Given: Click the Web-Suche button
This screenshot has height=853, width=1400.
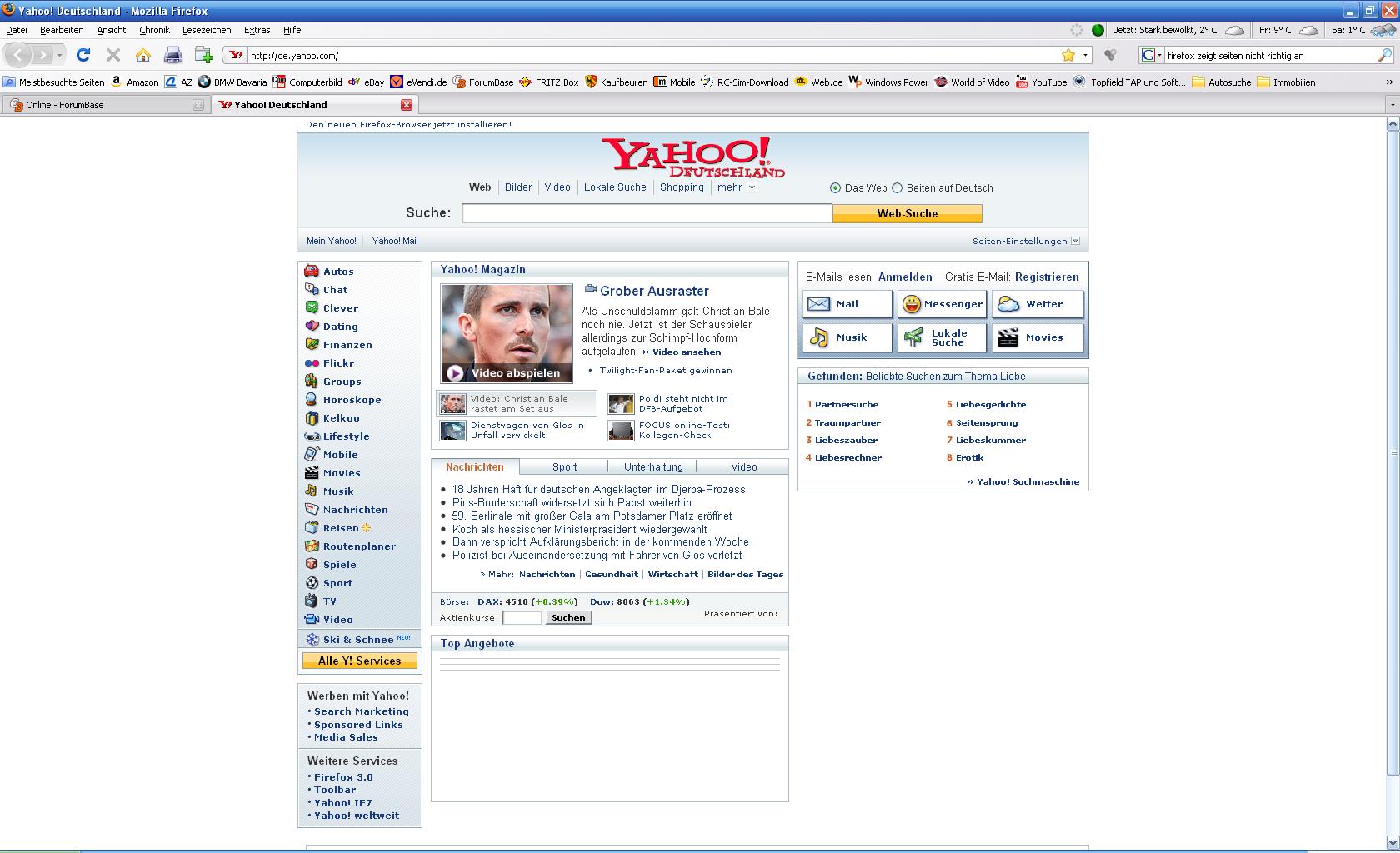Looking at the screenshot, I should (907, 213).
